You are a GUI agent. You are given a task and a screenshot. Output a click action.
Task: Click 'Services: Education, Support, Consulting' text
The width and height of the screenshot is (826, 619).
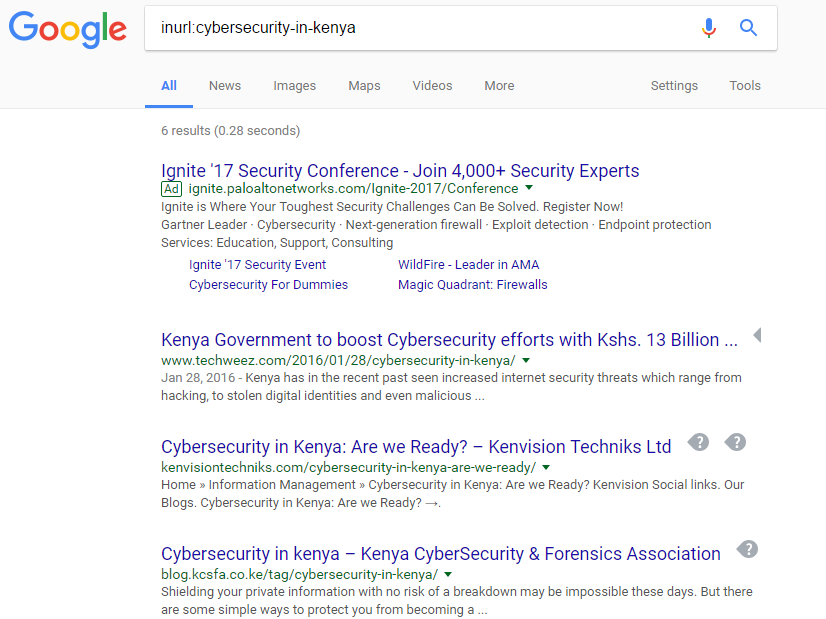(x=277, y=243)
